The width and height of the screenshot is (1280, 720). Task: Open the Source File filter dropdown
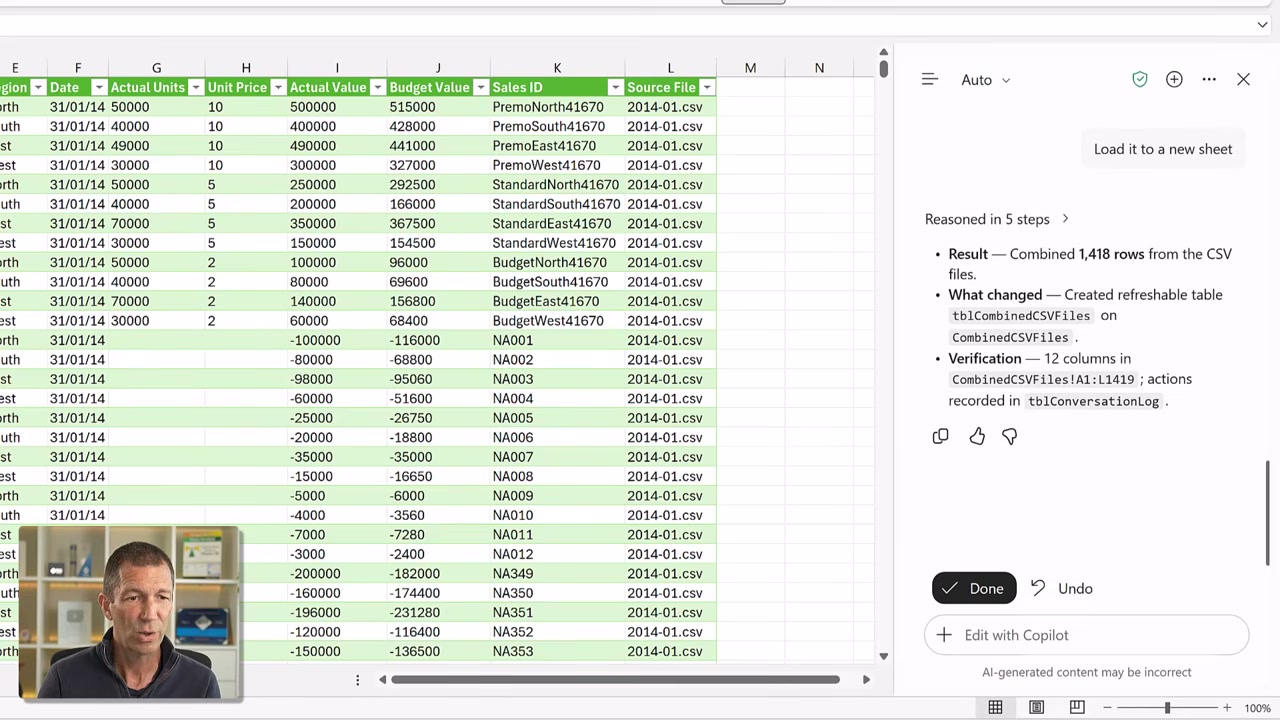707,88
